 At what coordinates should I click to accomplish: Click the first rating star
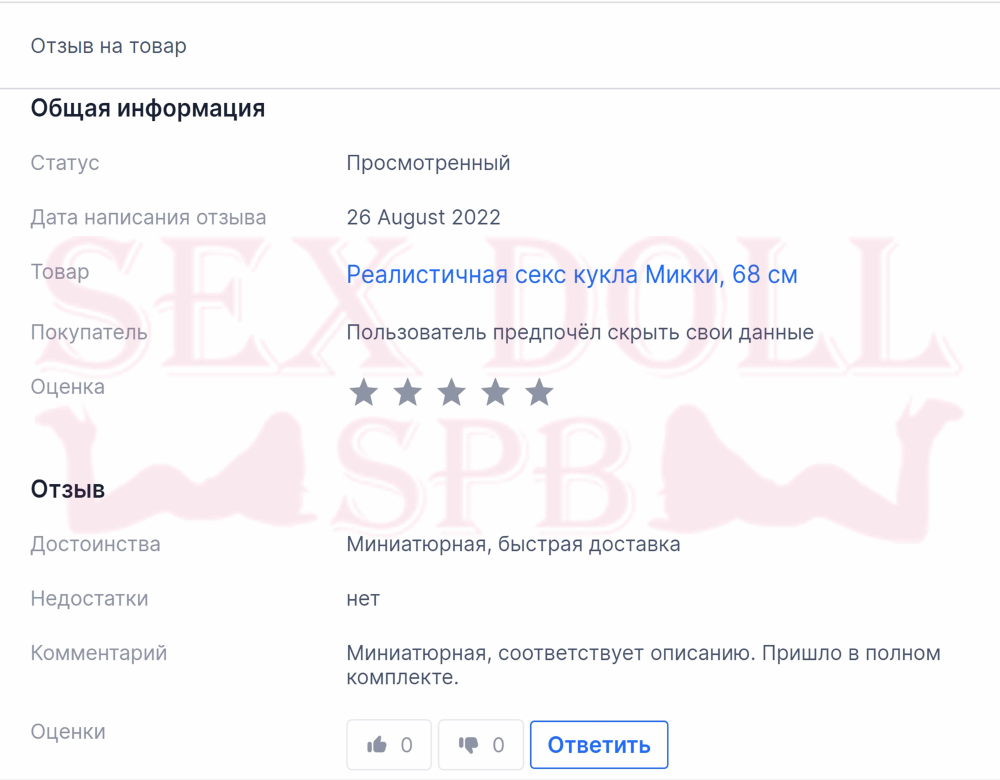[x=364, y=392]
